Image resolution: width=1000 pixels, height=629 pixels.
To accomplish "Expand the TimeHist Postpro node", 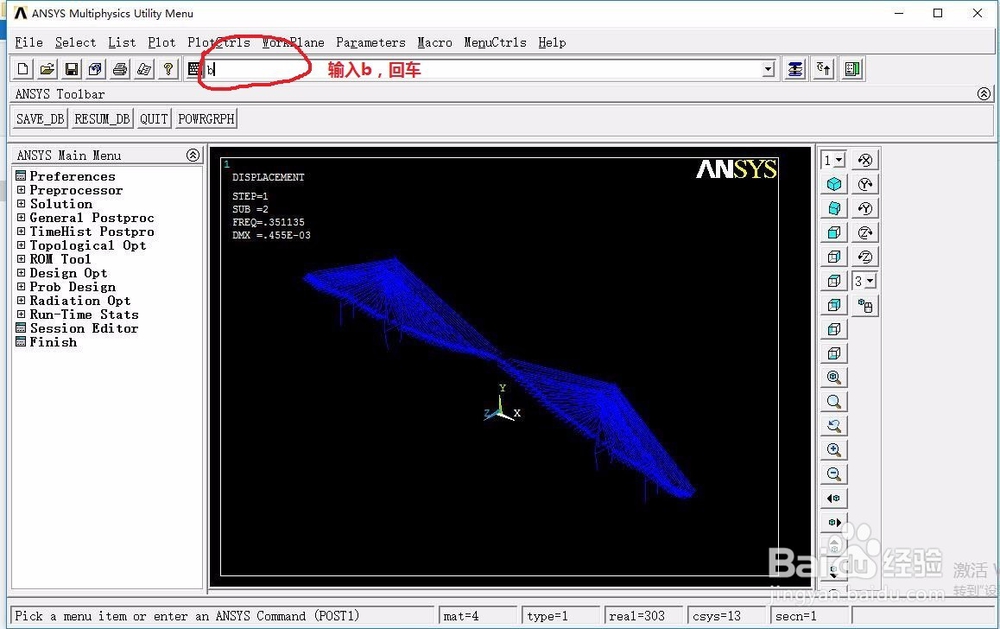I will (x=21, y=231).
